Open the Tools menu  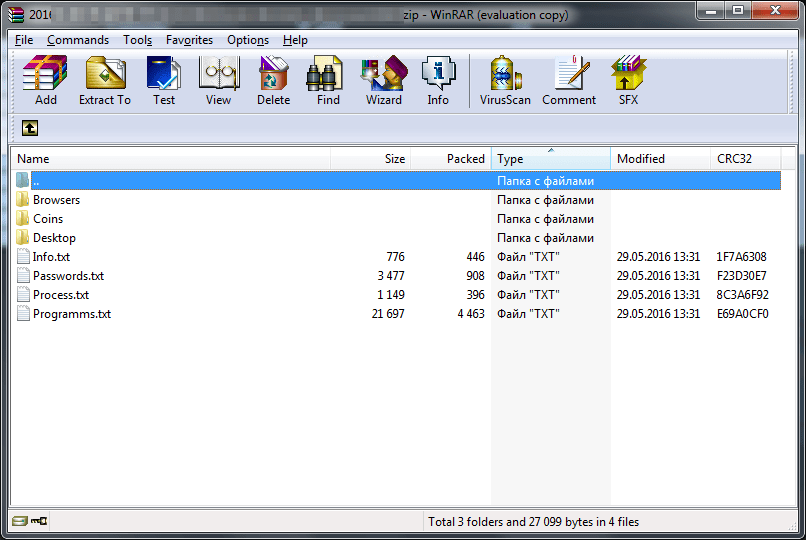pos(137,40)
